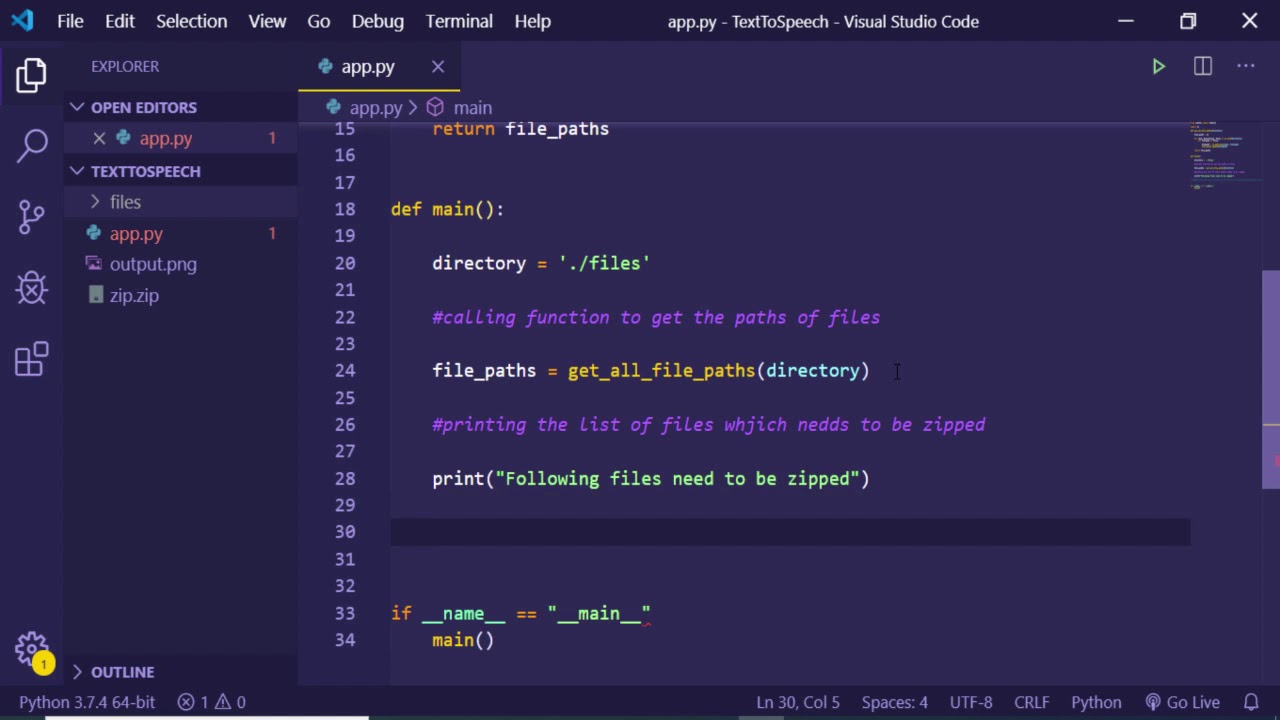Click the Manage gear icon
Viewport: 1280px width, 720px height.
coord(32,648)
